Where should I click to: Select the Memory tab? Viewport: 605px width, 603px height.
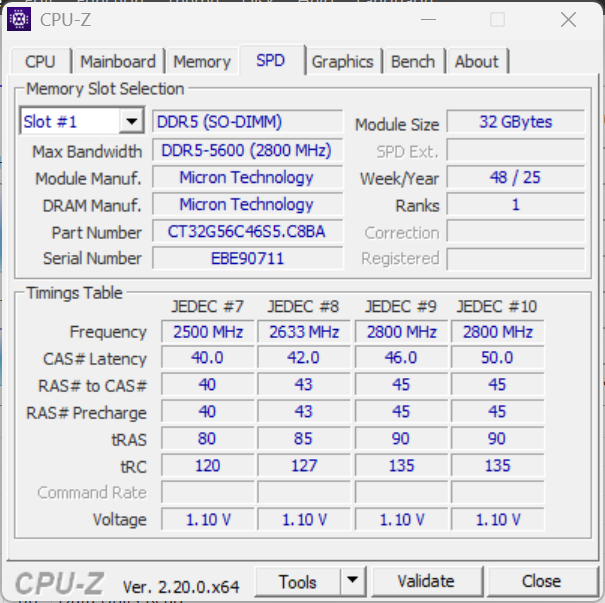point(202,61)
